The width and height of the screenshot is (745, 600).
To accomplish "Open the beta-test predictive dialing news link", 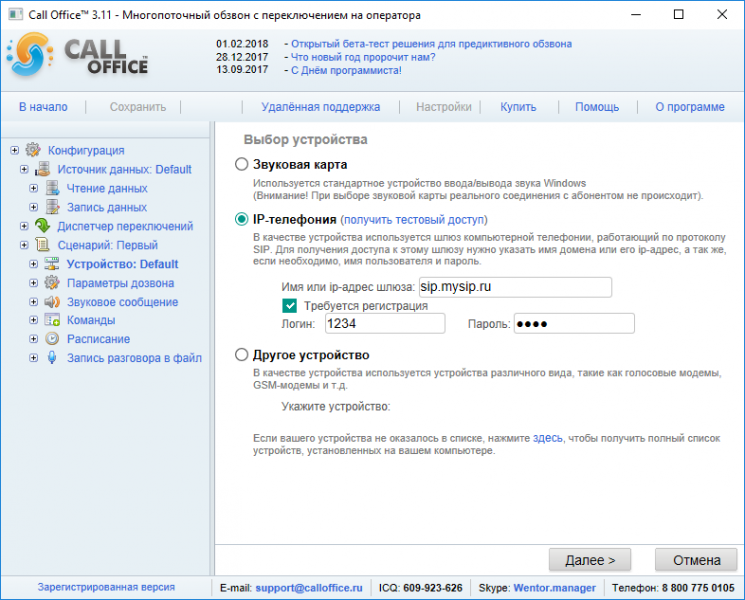I will [431, 44].
